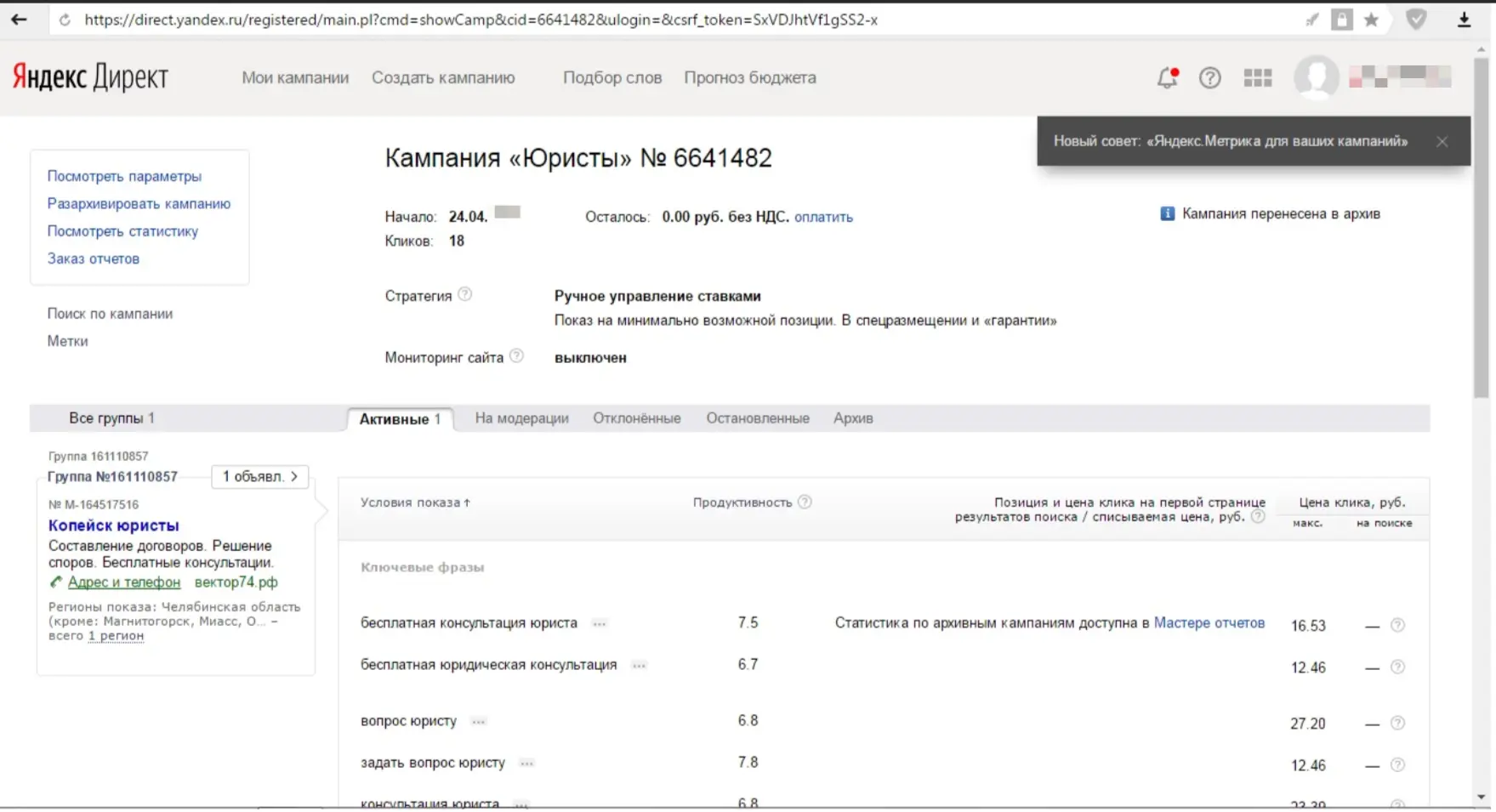Click help icon beside Мониторинг сайта
This screenshot has height=812, width=1496.
516,356
